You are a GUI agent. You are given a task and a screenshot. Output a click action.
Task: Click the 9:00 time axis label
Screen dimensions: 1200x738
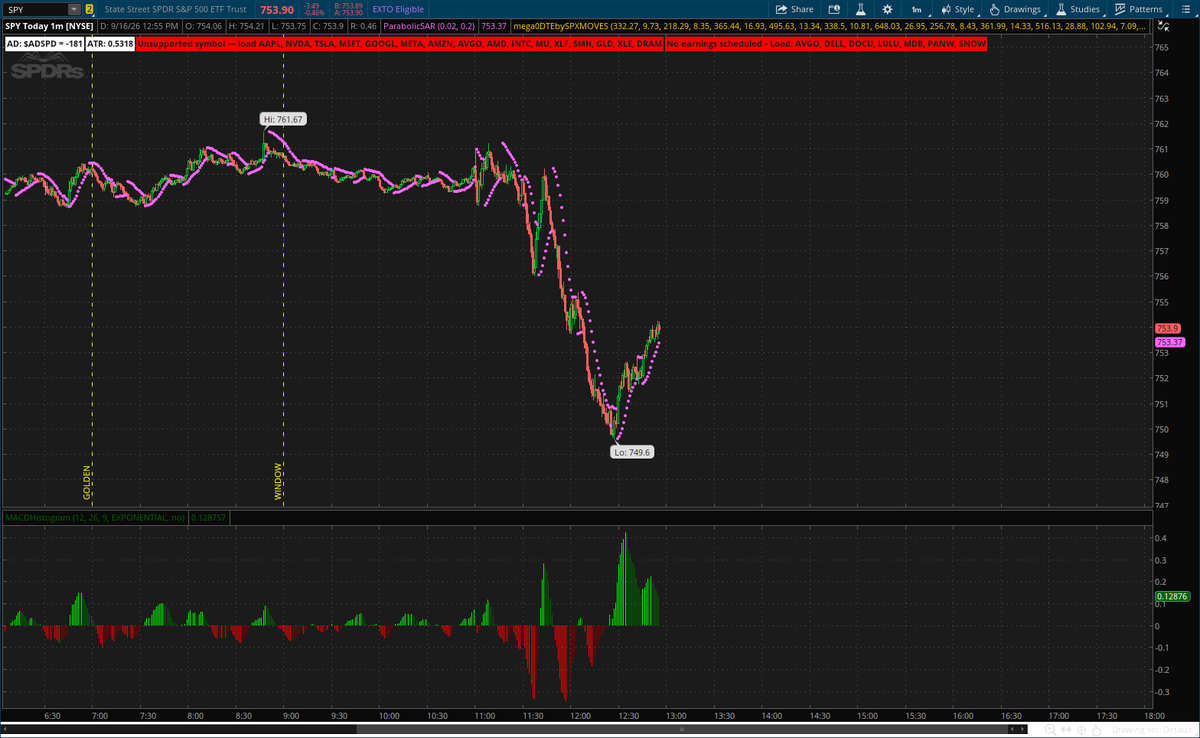pos(291,716)
